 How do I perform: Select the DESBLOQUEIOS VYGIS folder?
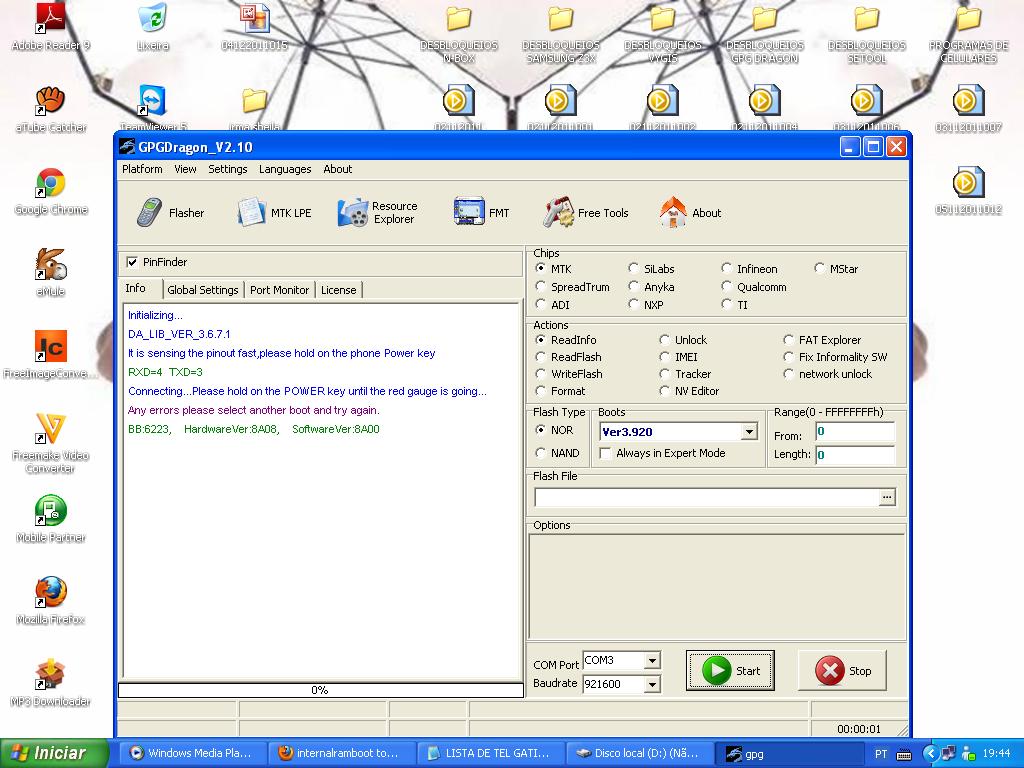[x=663, y=33]
